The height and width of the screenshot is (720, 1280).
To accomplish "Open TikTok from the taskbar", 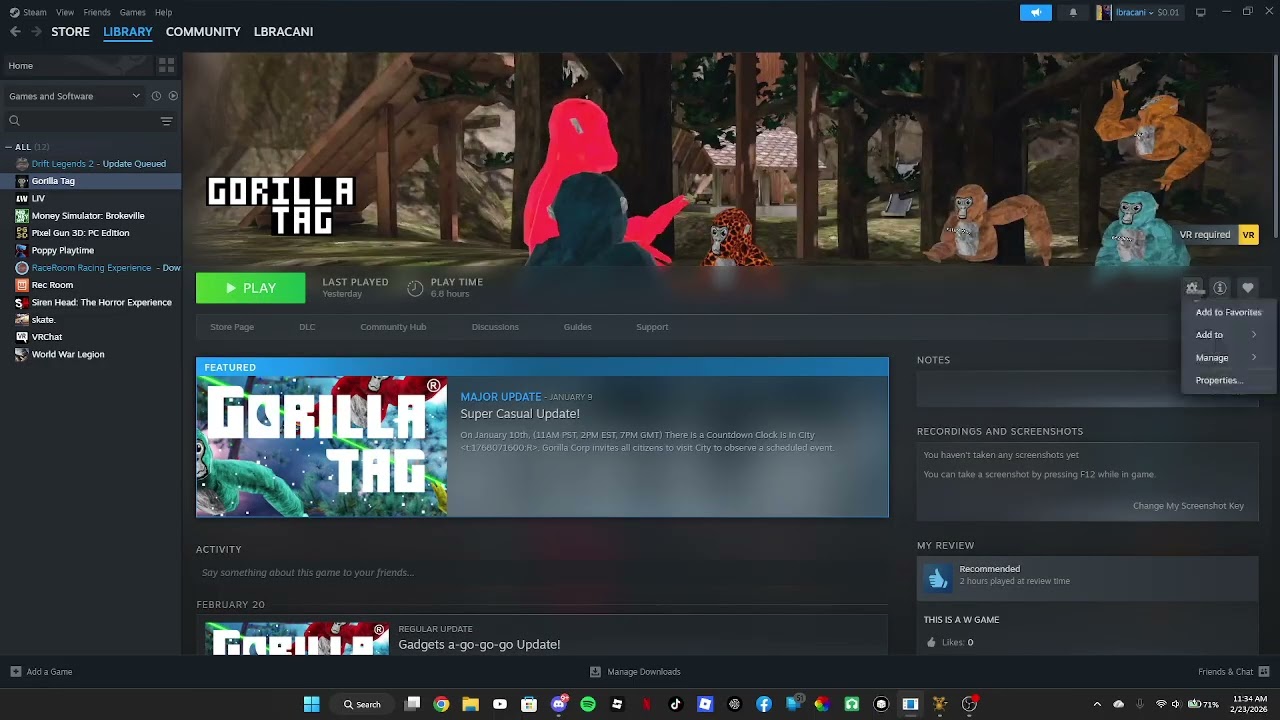I will click(676, 704).
